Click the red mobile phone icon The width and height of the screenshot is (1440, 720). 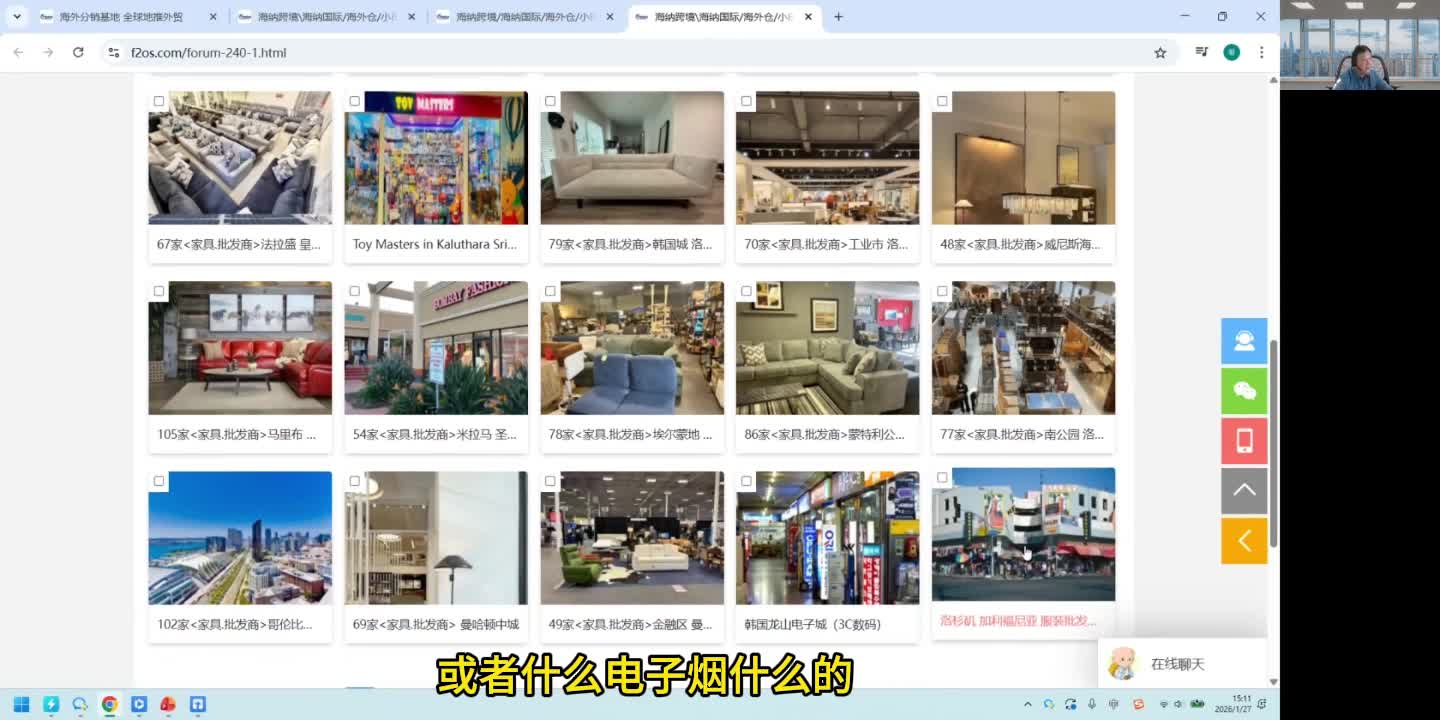coord(1244,441)
